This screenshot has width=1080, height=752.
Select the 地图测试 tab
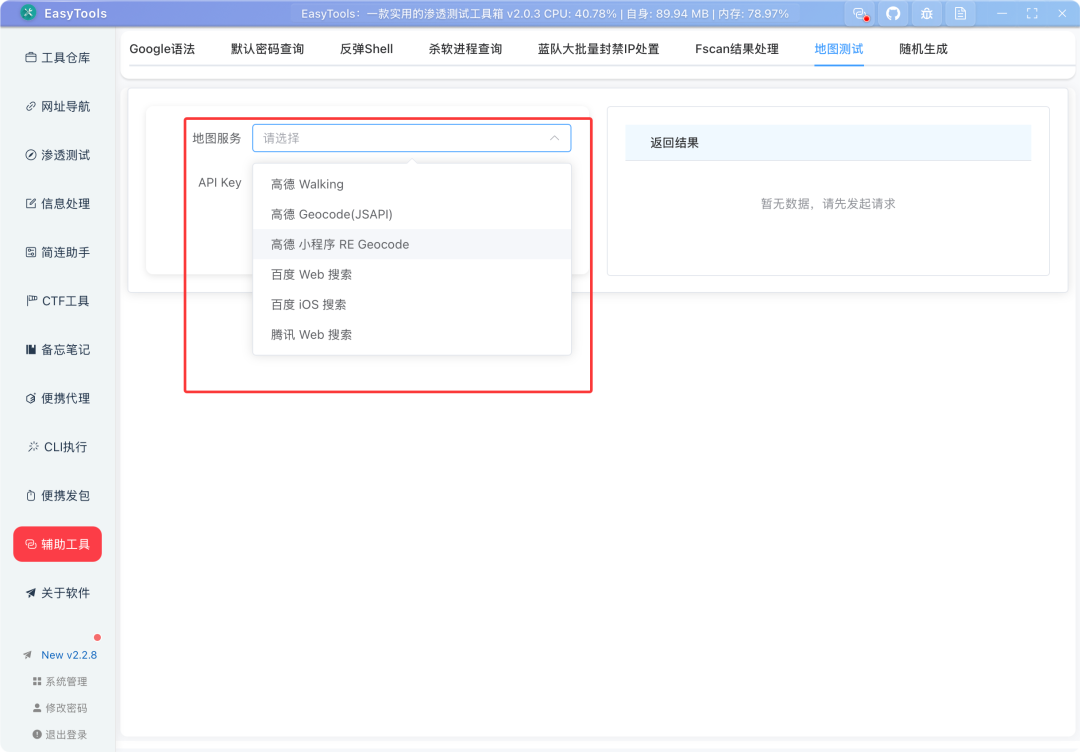[839, 49]
